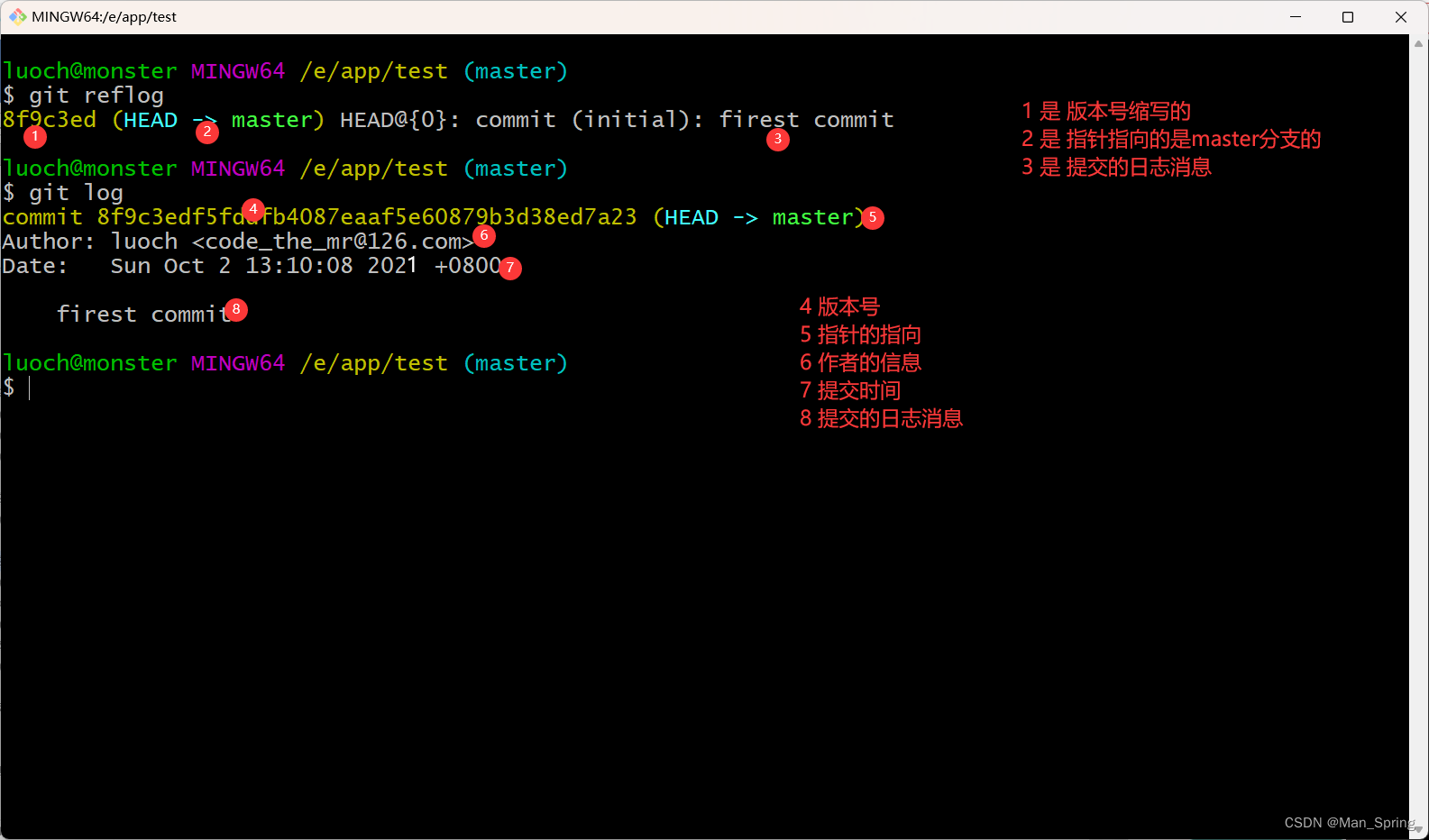The width and height of the screenshot is (1429, 840).
Task: Click the Date line 'Sun Oct 2 13:10:08 2021'
Action: [x=264, y=266]
